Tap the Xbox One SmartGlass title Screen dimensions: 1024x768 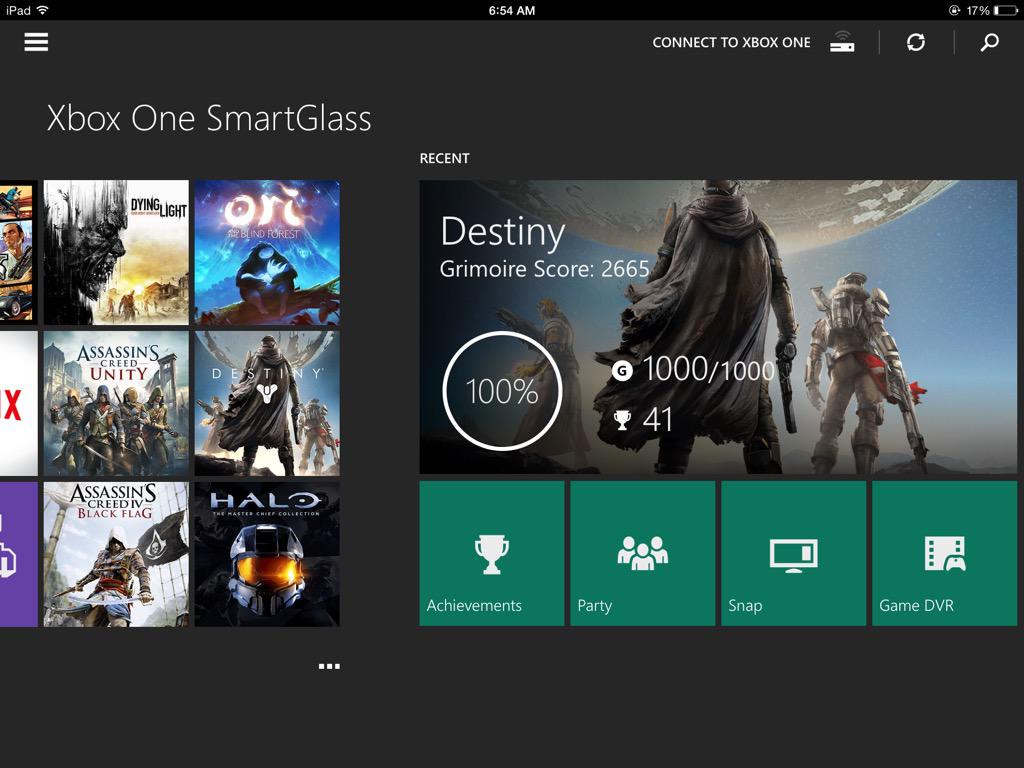(209, 119)
